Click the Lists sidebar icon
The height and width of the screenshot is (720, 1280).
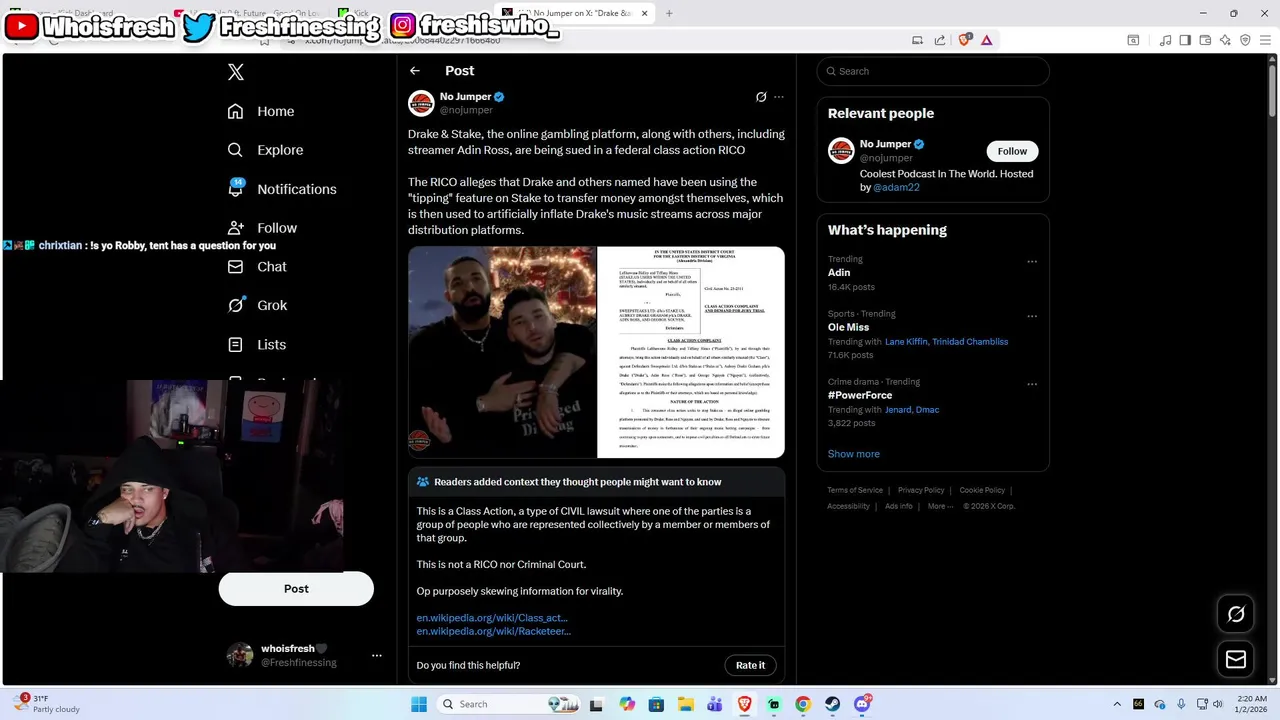point(235,344)
